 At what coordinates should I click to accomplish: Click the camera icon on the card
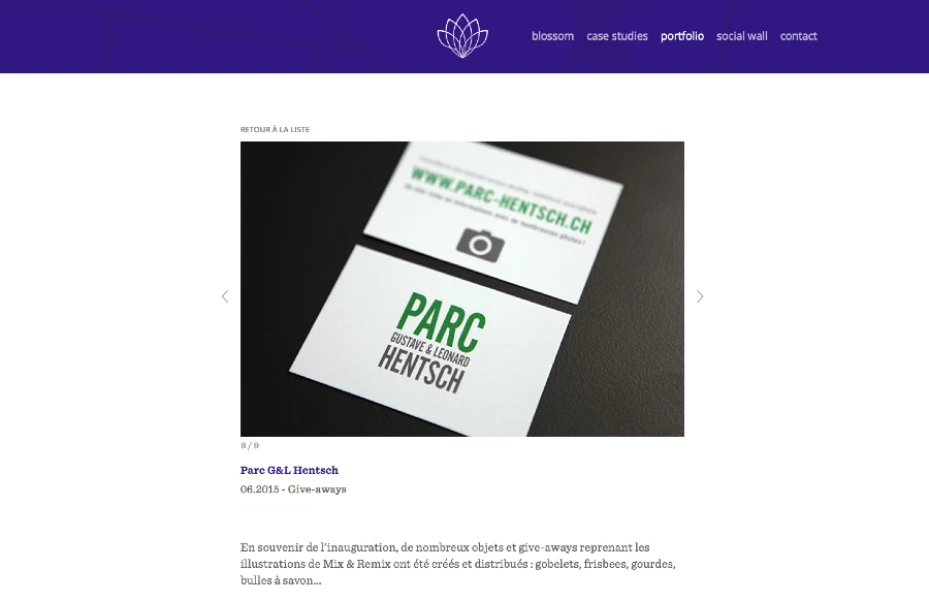click(x=480, y=245)
